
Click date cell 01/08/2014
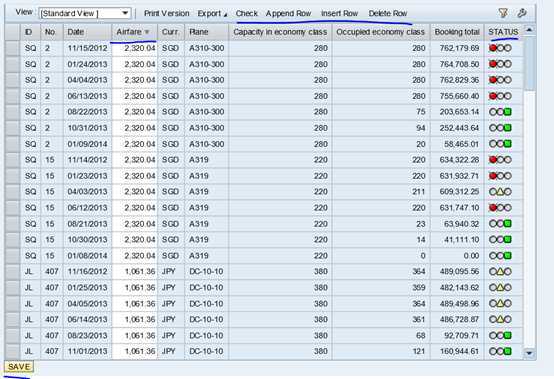tap(87, 256)
